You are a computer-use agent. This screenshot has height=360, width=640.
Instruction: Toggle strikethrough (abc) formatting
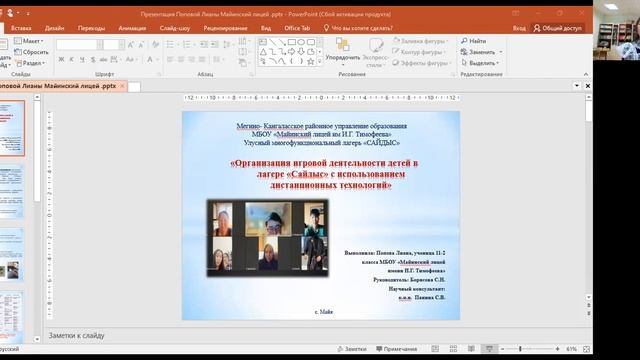coord(103,60)
